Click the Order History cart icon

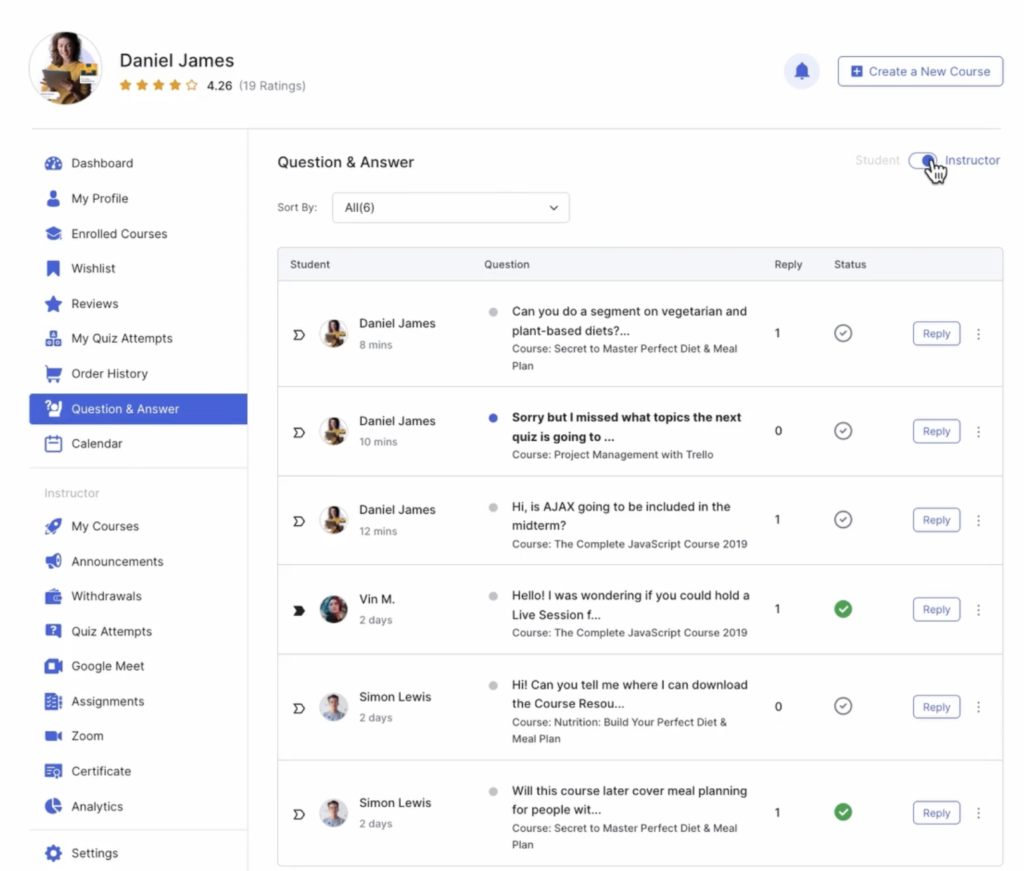[x=54, y=374]
